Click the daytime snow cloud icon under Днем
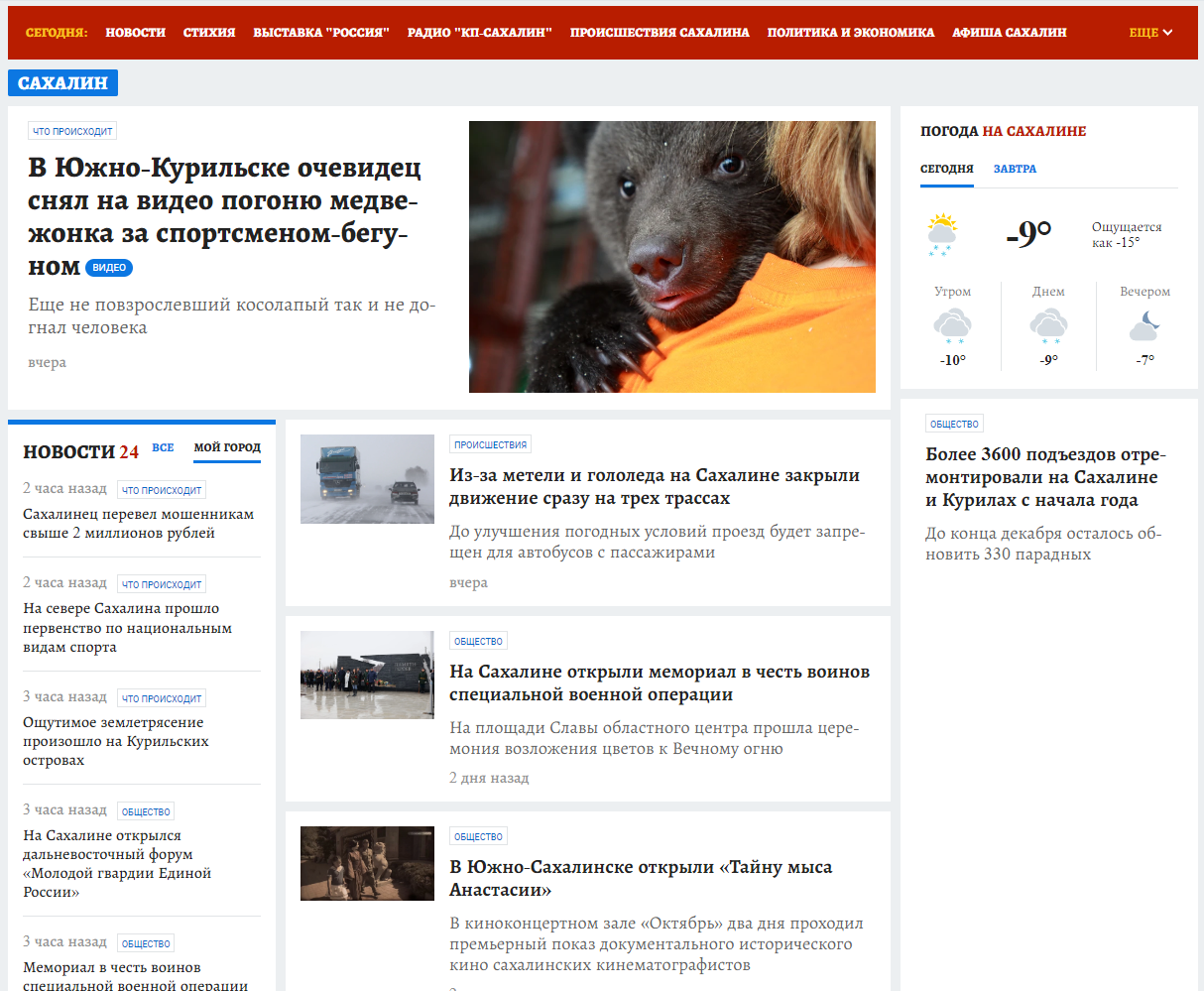Image resolution: width=1204 pixels, height=991 pixels. click(x=1048, y=326)
